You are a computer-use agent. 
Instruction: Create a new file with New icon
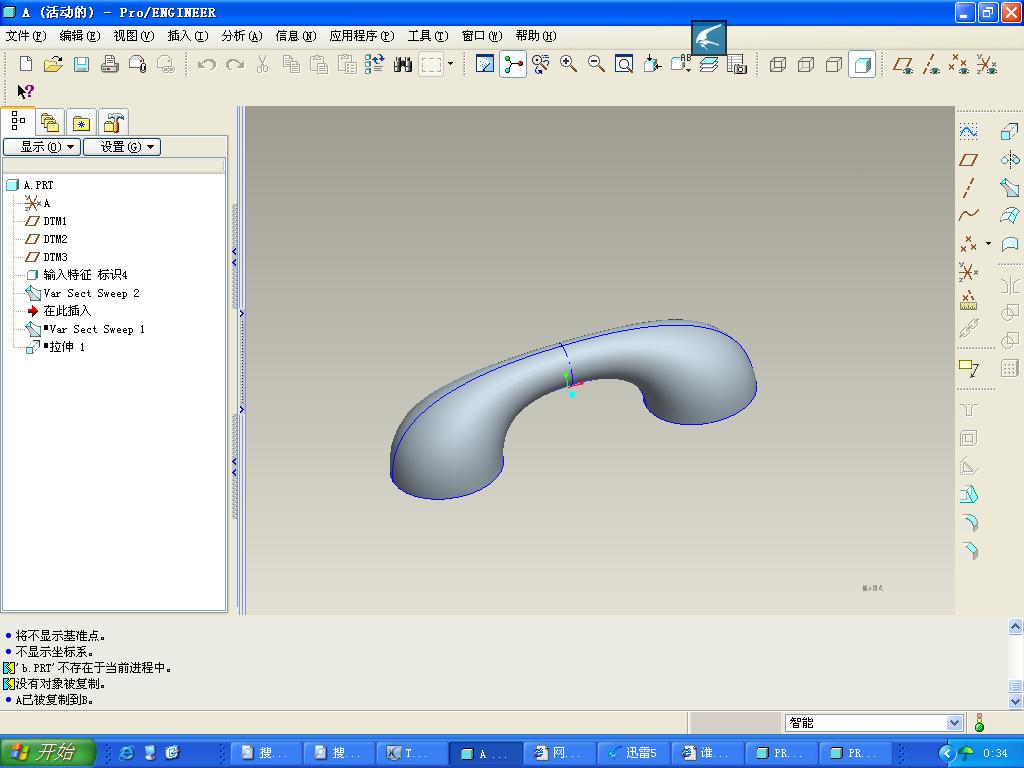[x=25, y=64]
